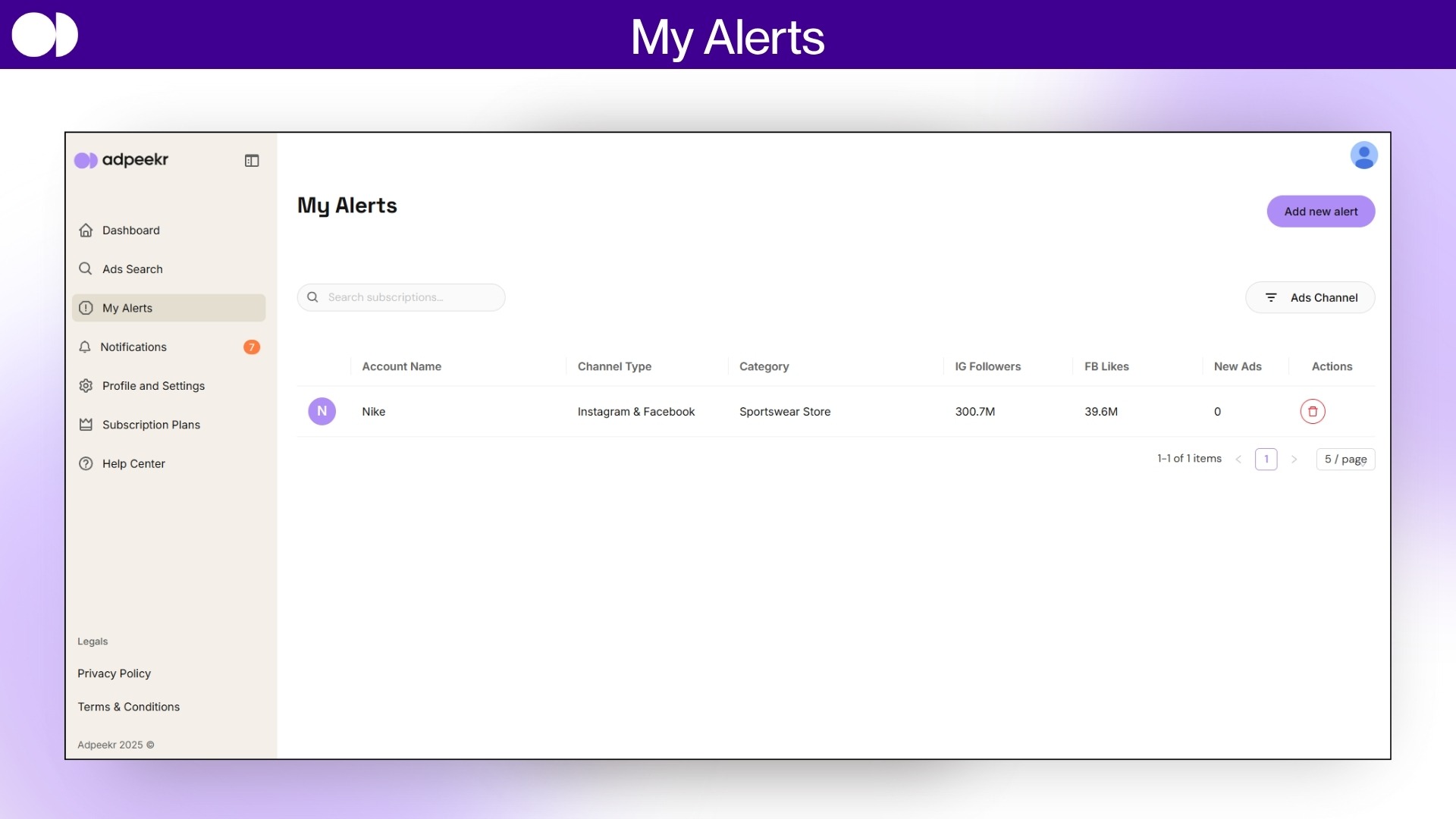
Task: Open the user avatar menu
Action: point(1363,155)
